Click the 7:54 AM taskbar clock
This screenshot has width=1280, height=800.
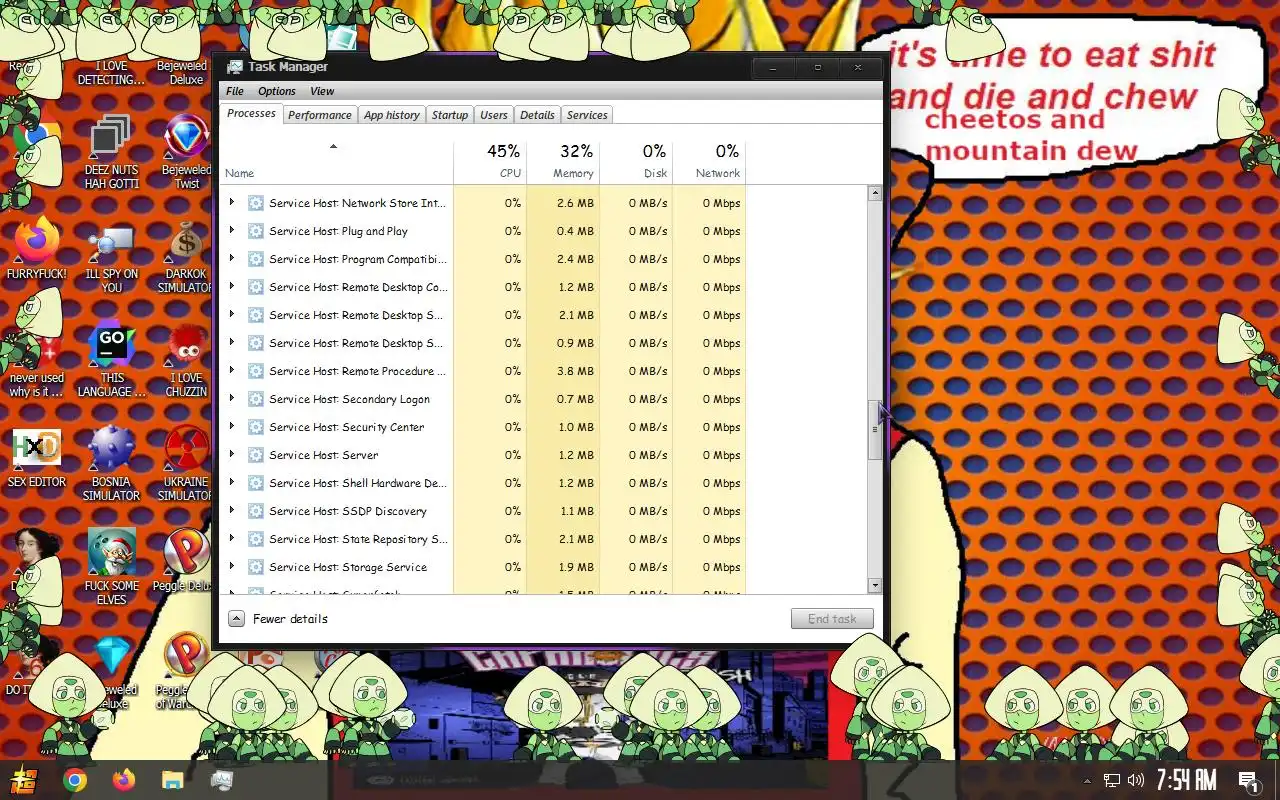(1186, 780)
